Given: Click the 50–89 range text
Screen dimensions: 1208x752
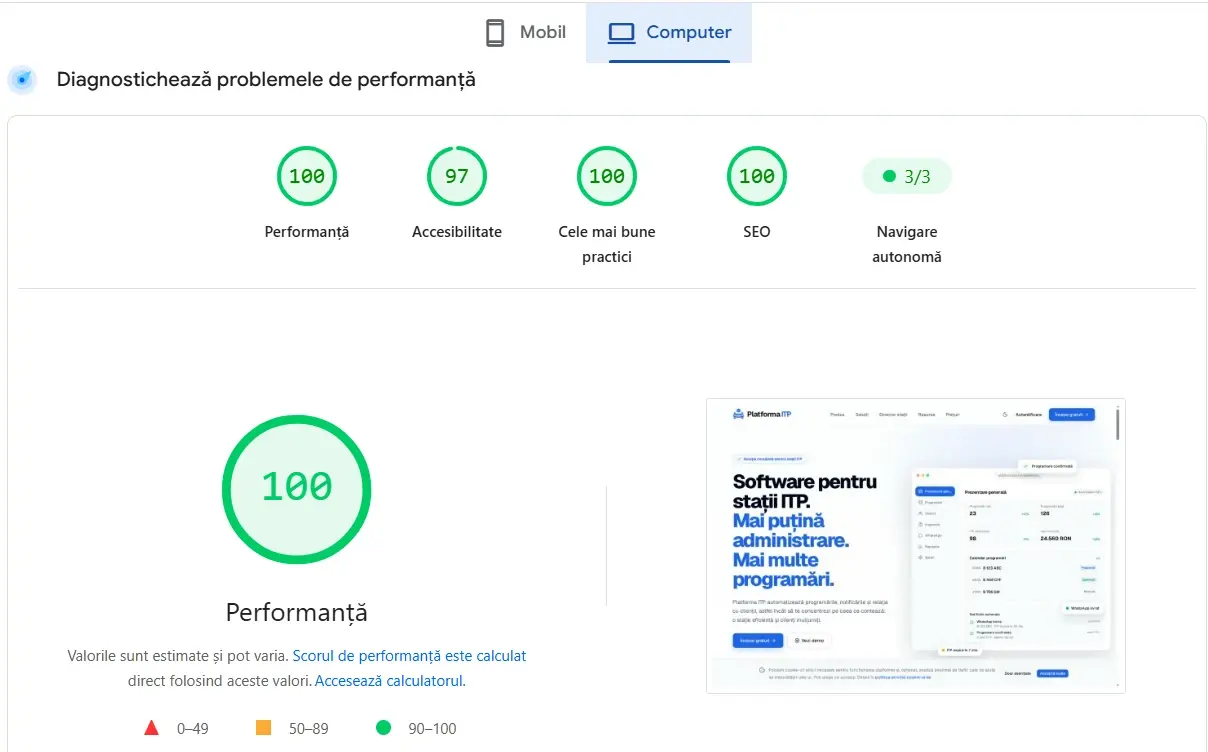Looking at the screenshot, I should [309, 729].
